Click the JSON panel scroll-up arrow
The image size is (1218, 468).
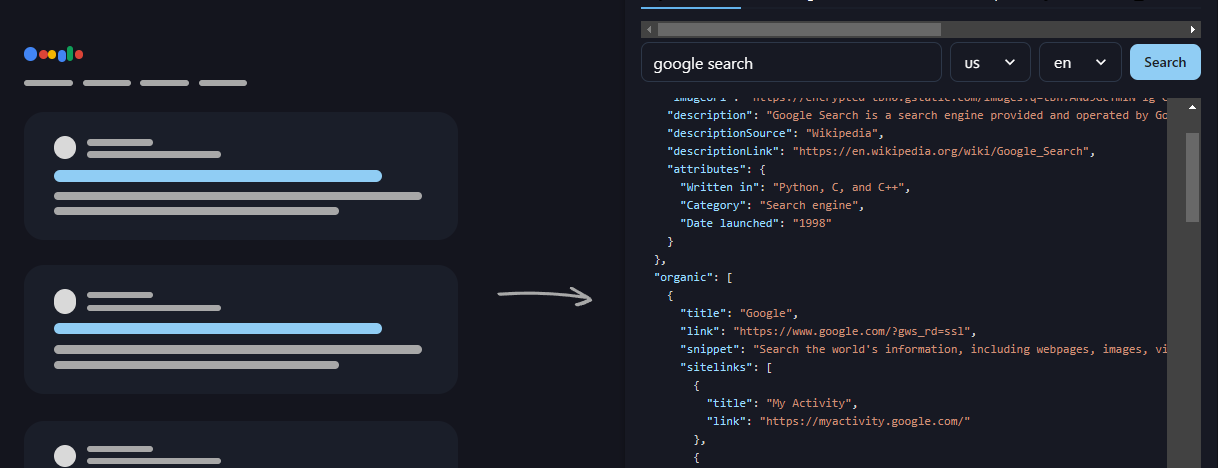[1192, 106]
